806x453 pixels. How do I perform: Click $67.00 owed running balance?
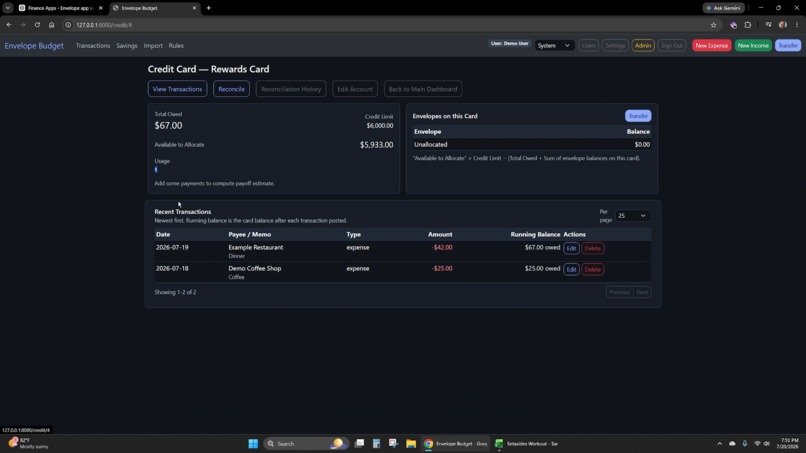[x=542, y=247]
